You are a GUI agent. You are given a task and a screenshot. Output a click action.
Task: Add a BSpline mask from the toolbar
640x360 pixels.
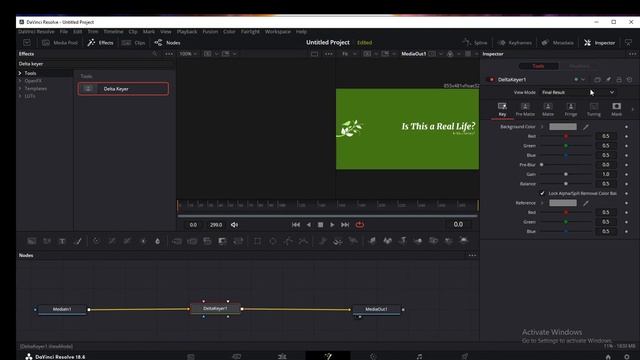pyautogui.click(x=304, y=241)
